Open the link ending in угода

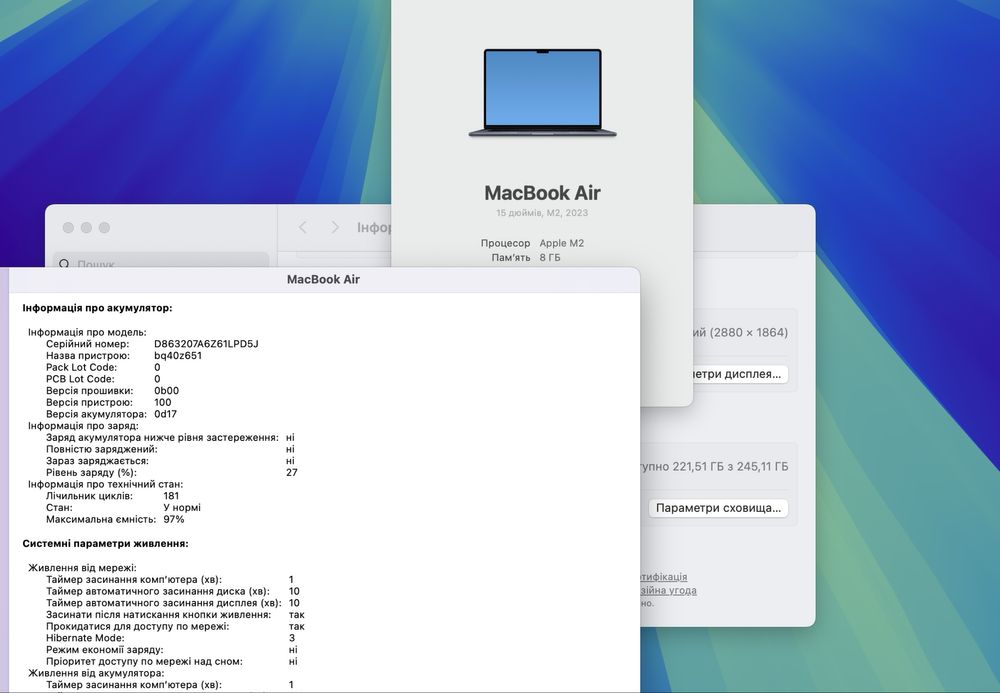[x=668, y=590]
